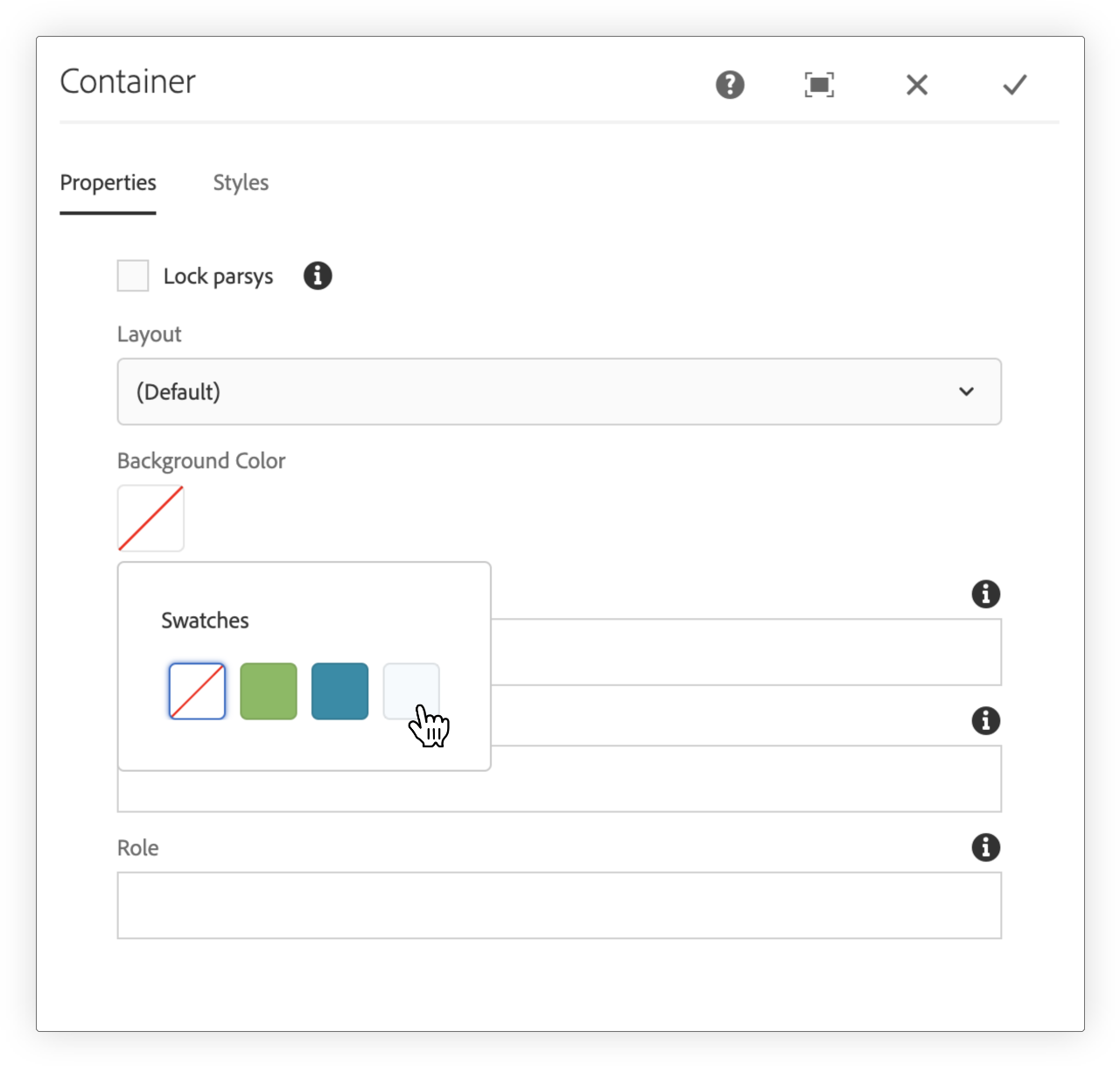The image size is (1120, 1066).
Task: Click the Swatches label in the color popup
Action: pos(205,621)
